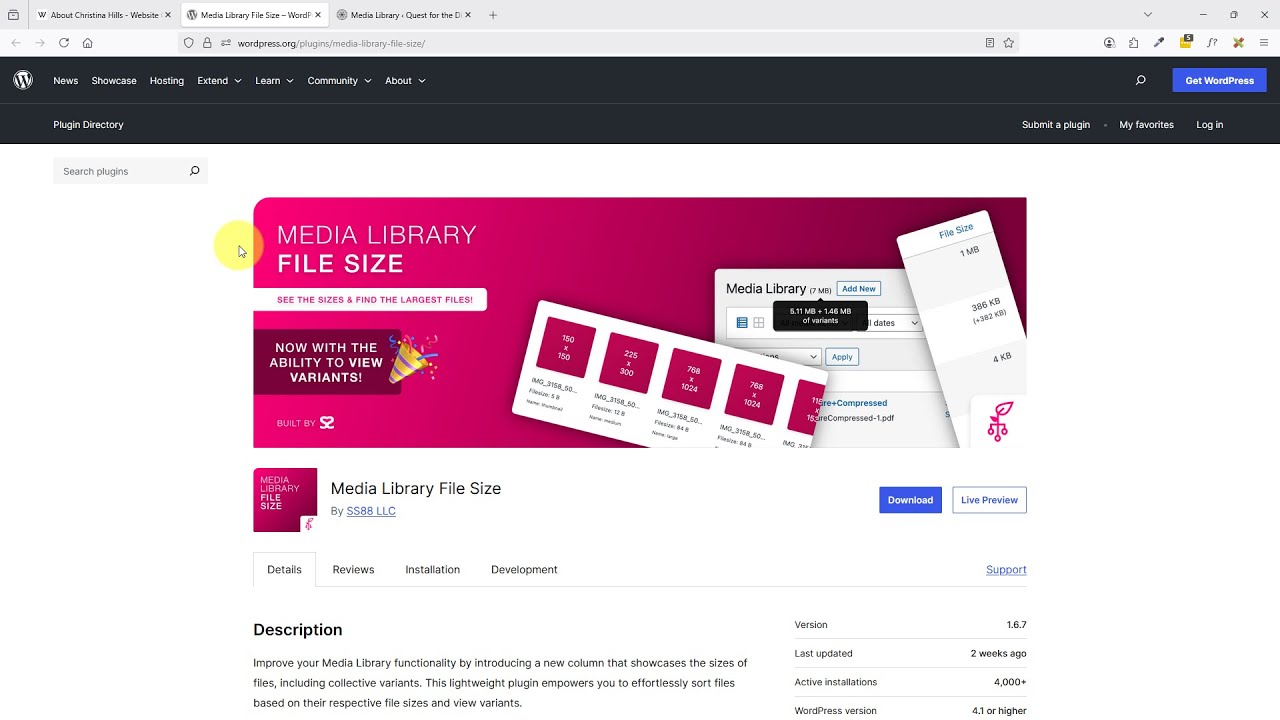
Task: Select the Installation tab
Action: pos(432,569)
